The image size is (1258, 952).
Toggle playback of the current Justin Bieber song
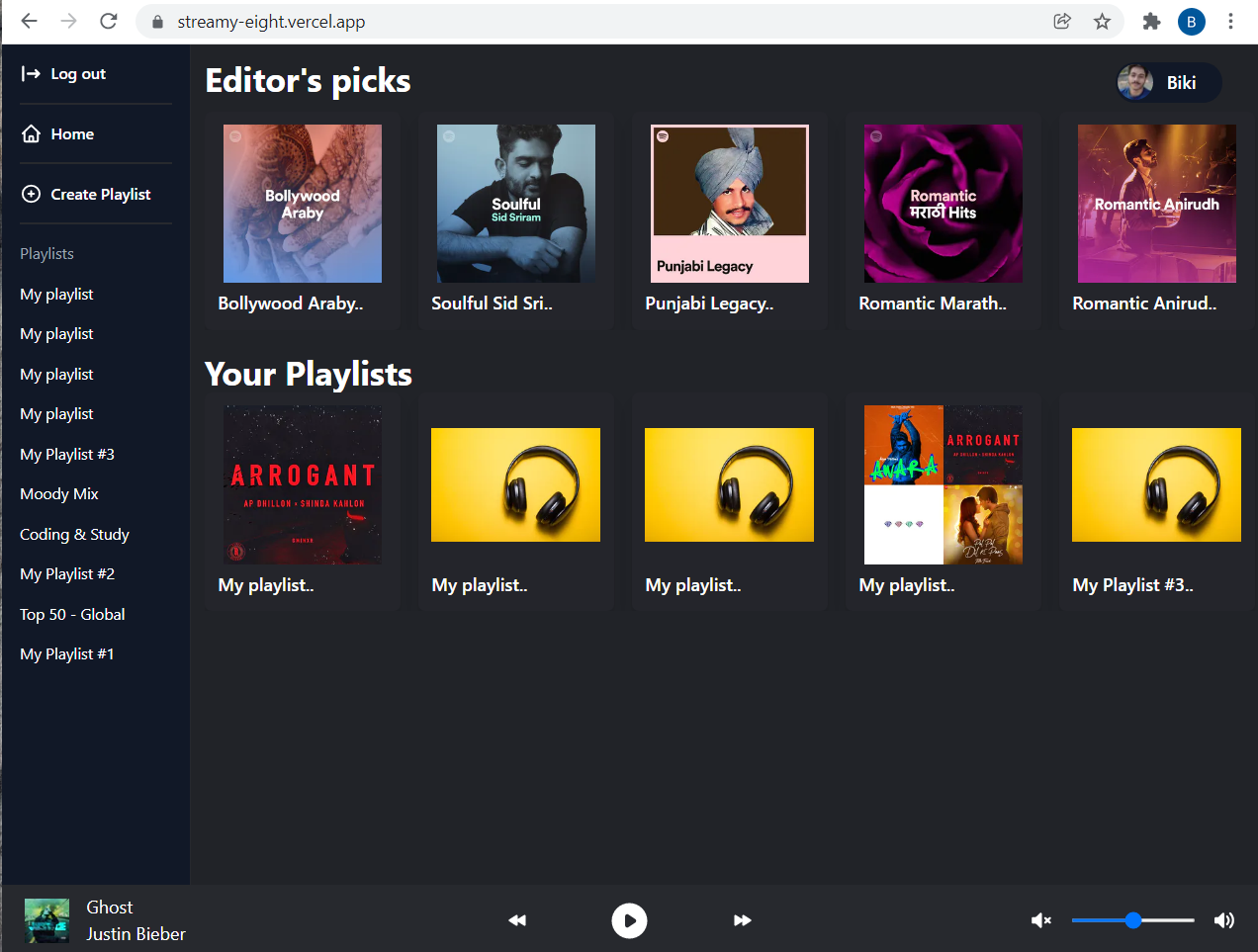[629, 920]
